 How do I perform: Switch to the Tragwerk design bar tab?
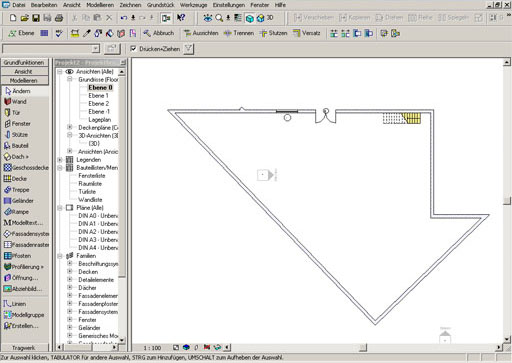coord(24,348)
